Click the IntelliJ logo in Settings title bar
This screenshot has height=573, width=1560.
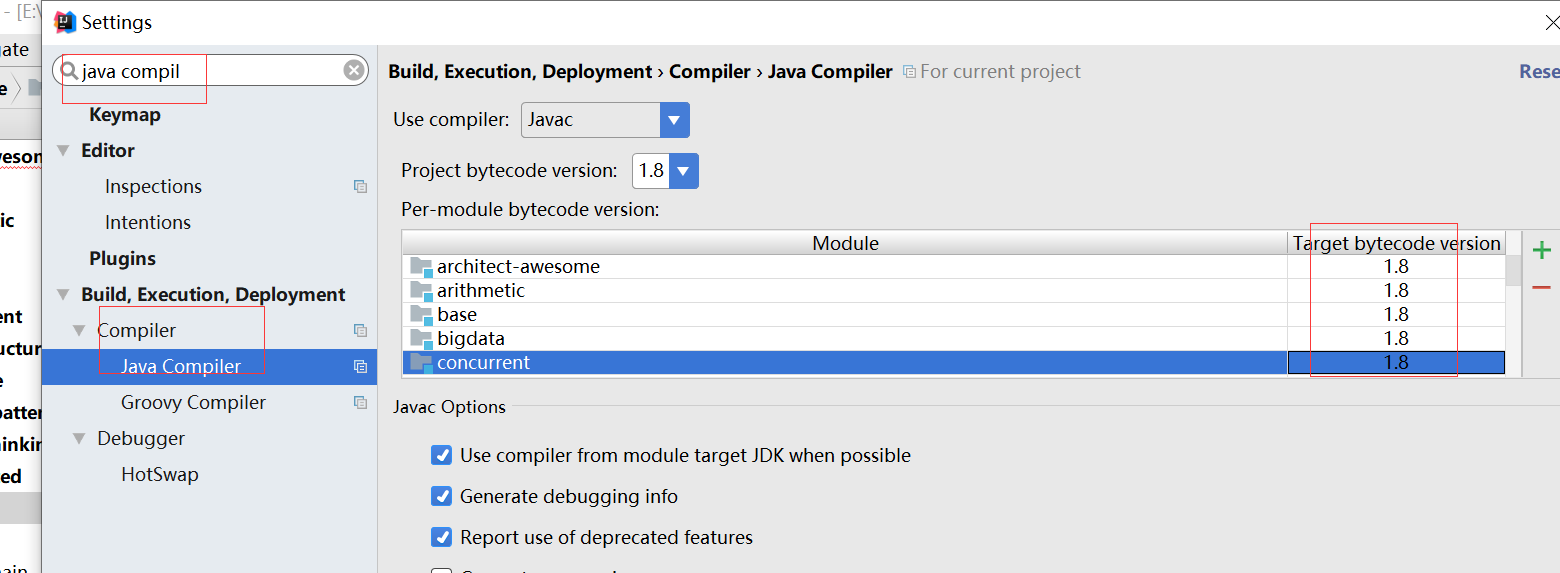pos(65,22)
